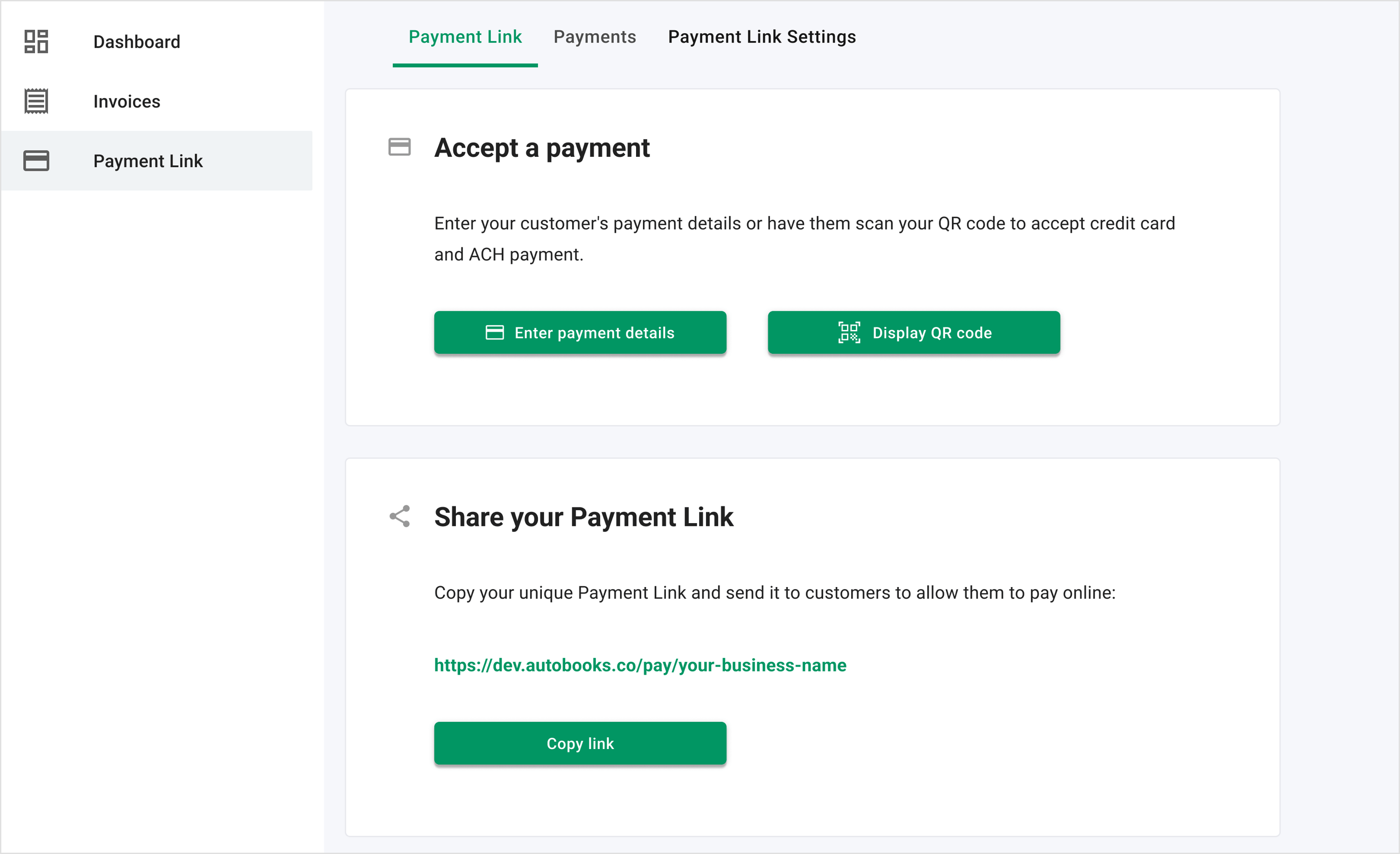Image resolution: width=1400 pixels, height=854 pixels.
Task: Click the Display QR code button label
Action: (x=932, y=333)
